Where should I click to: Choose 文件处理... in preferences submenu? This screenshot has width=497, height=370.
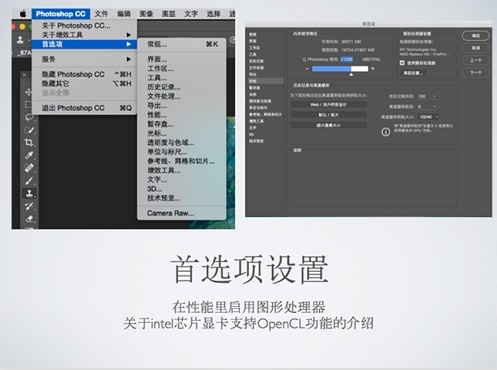[x=182, y=96]
